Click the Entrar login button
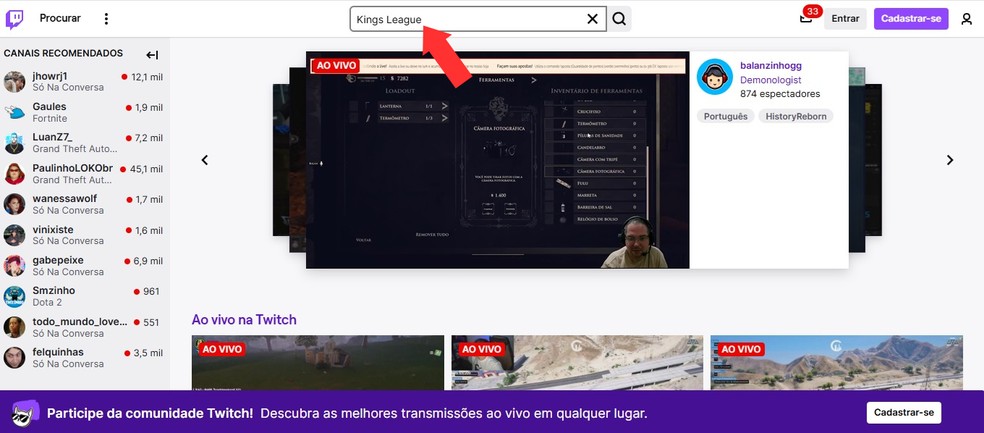984x433 pixels. 845,19
